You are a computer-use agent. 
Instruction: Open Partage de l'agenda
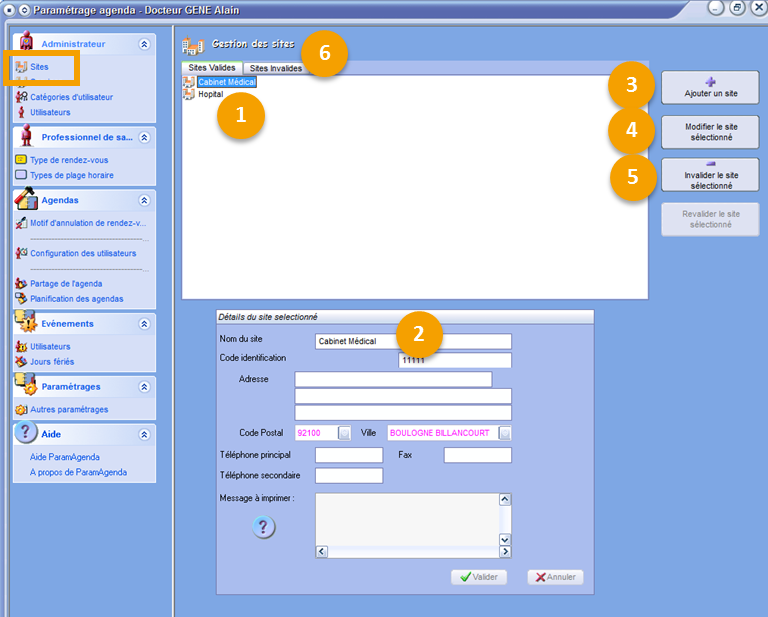click(x=65, y=283)
